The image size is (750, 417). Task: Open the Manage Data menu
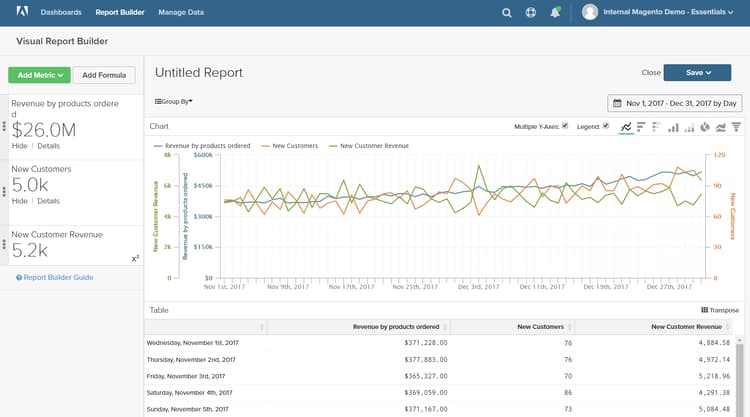click(x=181, y=13)
